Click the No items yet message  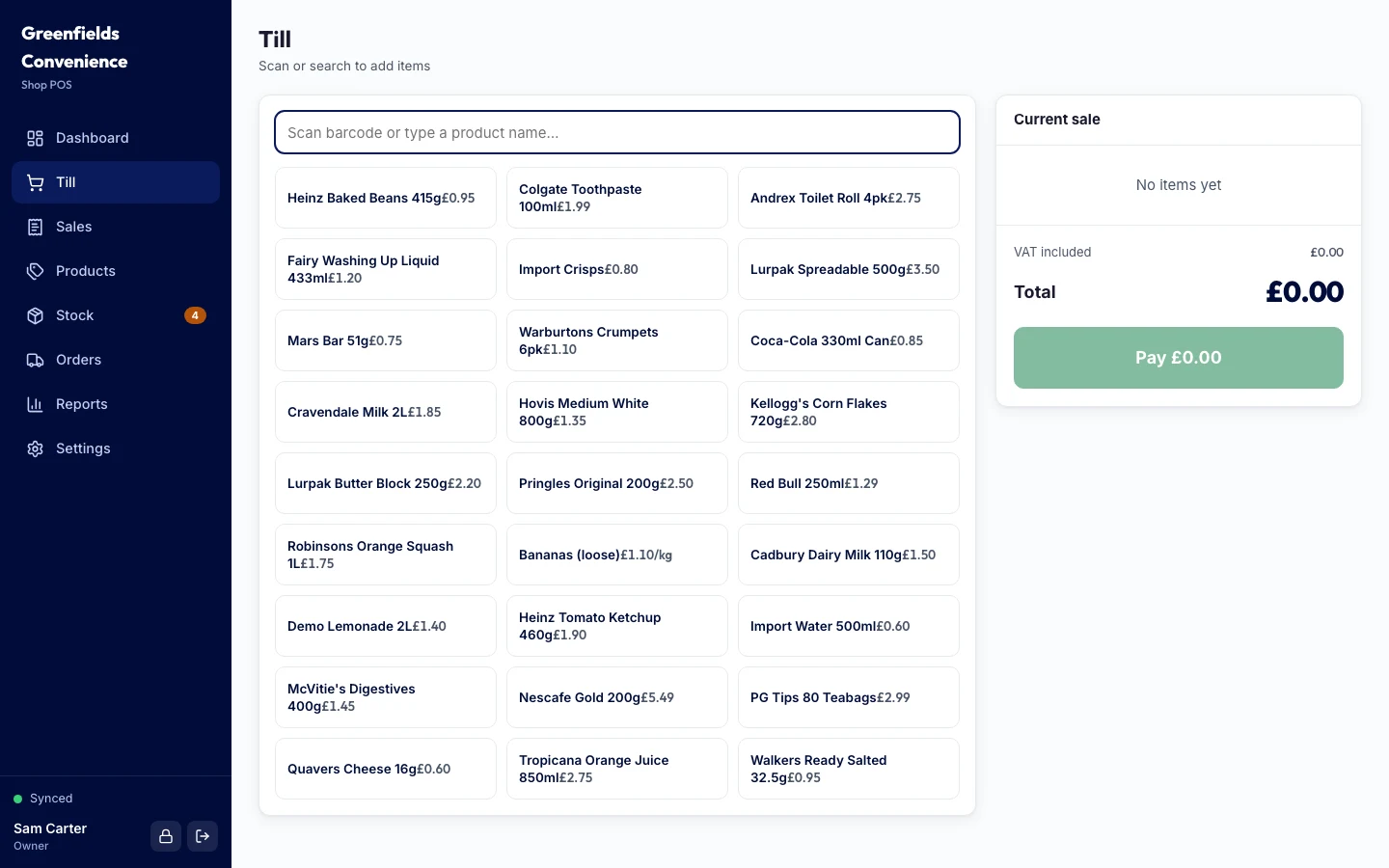(1179, 185)
